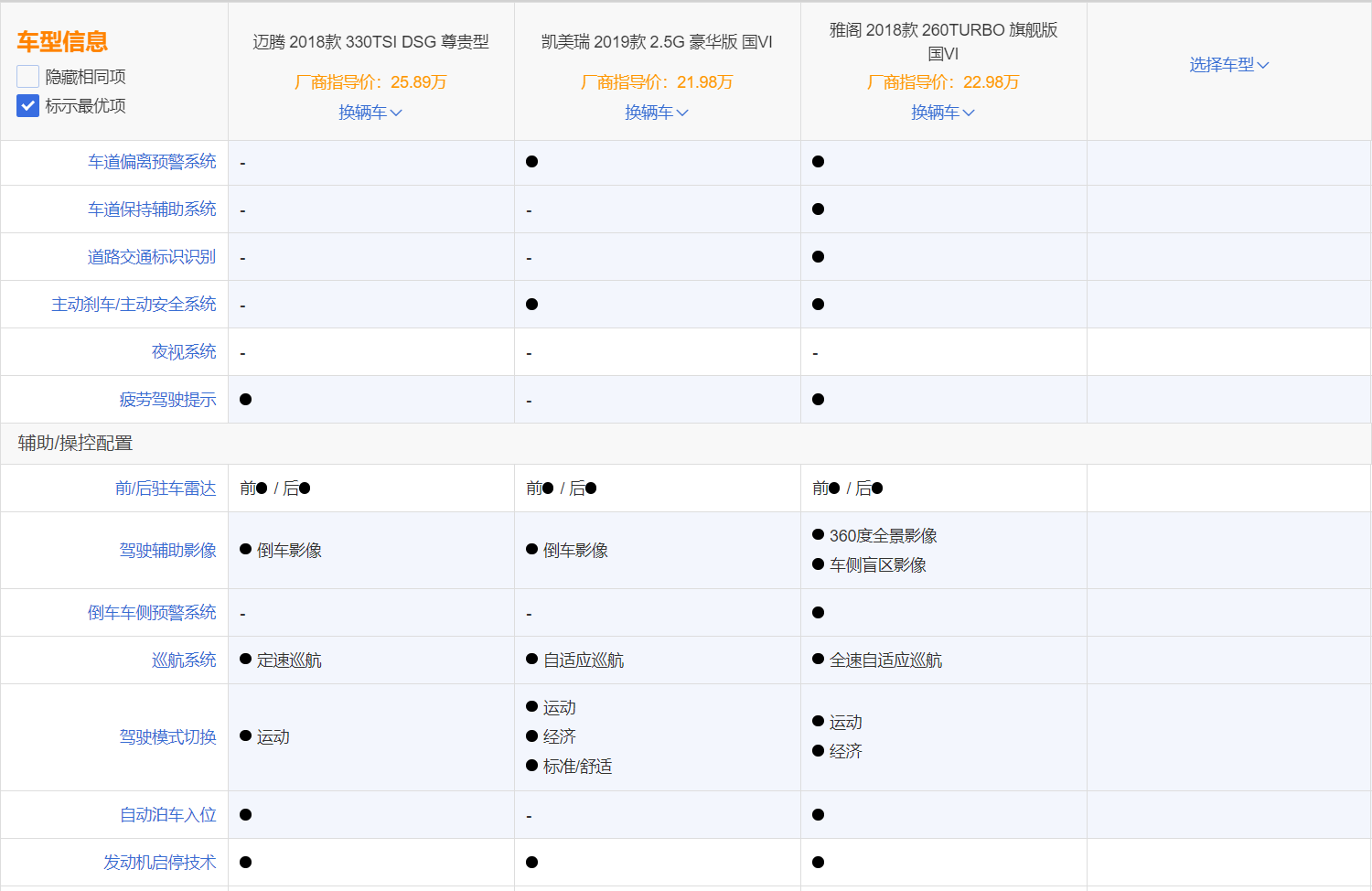Open the 巡航系统 link
Image resolution: width=1372 pixels, height=891 pixels.
(184, 660)
